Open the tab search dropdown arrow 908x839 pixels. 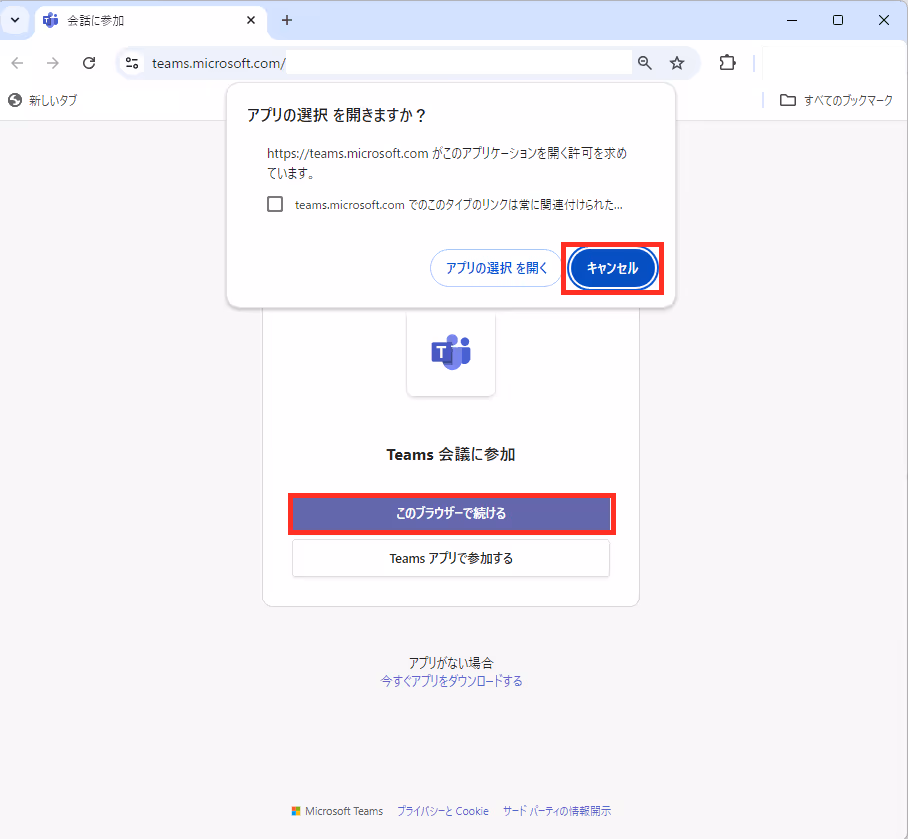tap(15, 20)
